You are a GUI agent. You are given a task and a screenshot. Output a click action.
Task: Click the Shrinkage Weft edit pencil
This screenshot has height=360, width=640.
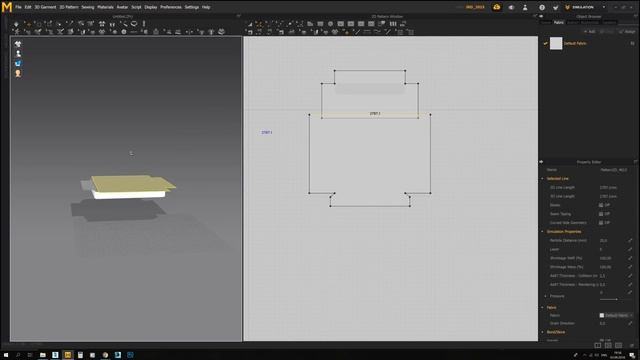click(630, 258)
